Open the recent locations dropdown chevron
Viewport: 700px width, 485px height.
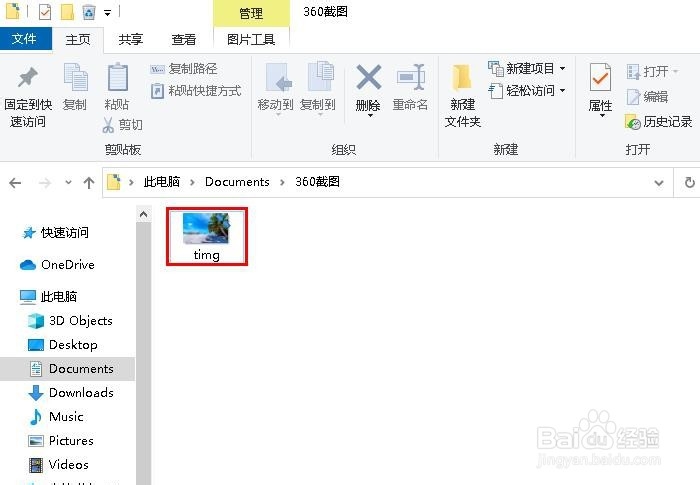tap(68, 183)
